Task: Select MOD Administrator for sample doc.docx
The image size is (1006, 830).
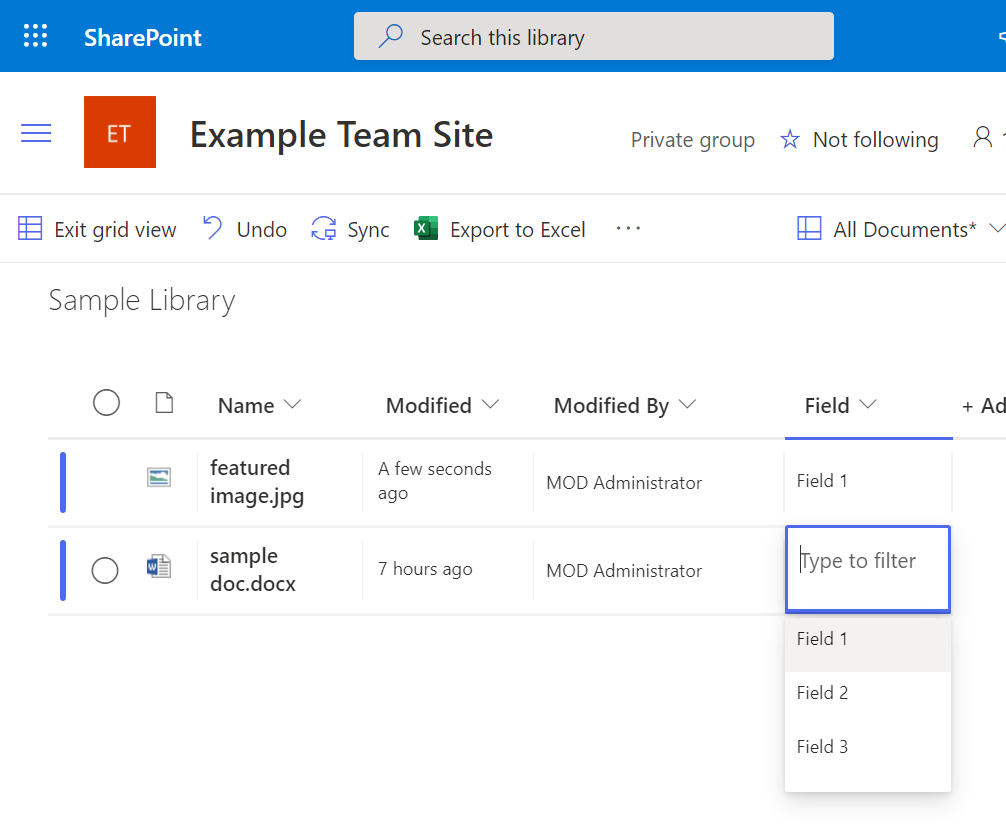Action: point(658,570)
